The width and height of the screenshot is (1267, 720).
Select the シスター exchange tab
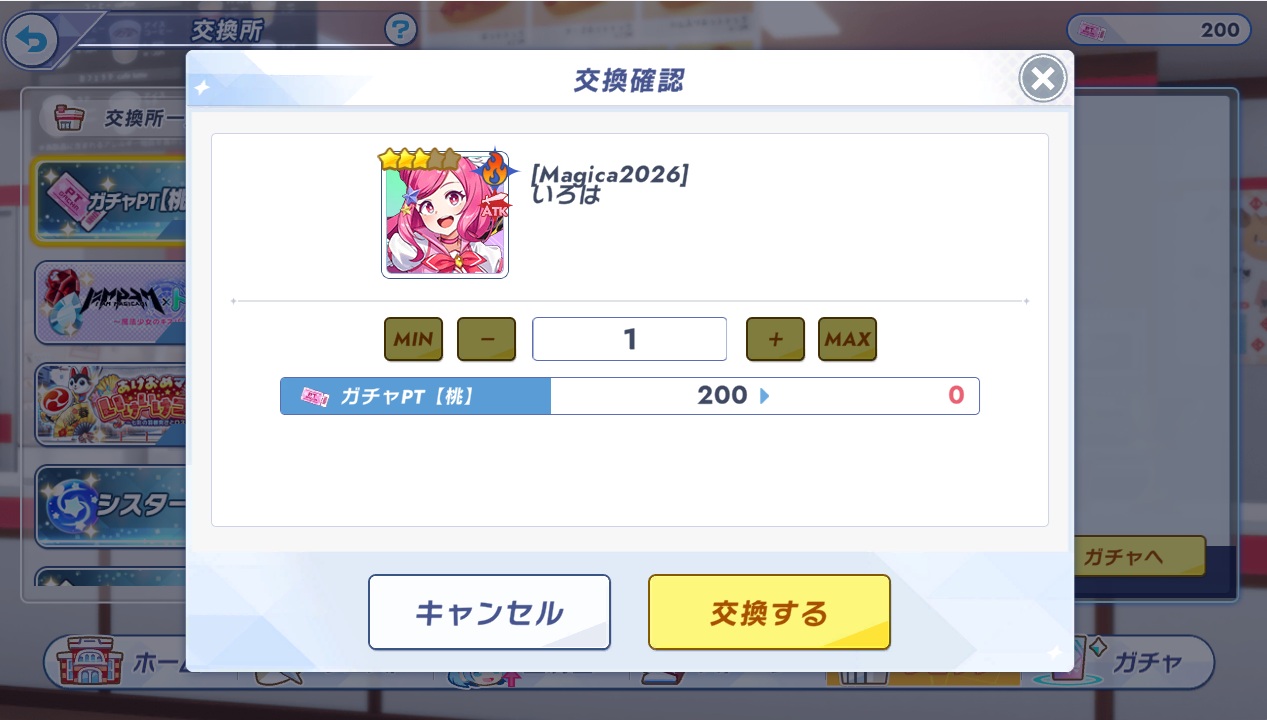pyautogui.click(x=111, y=506)
